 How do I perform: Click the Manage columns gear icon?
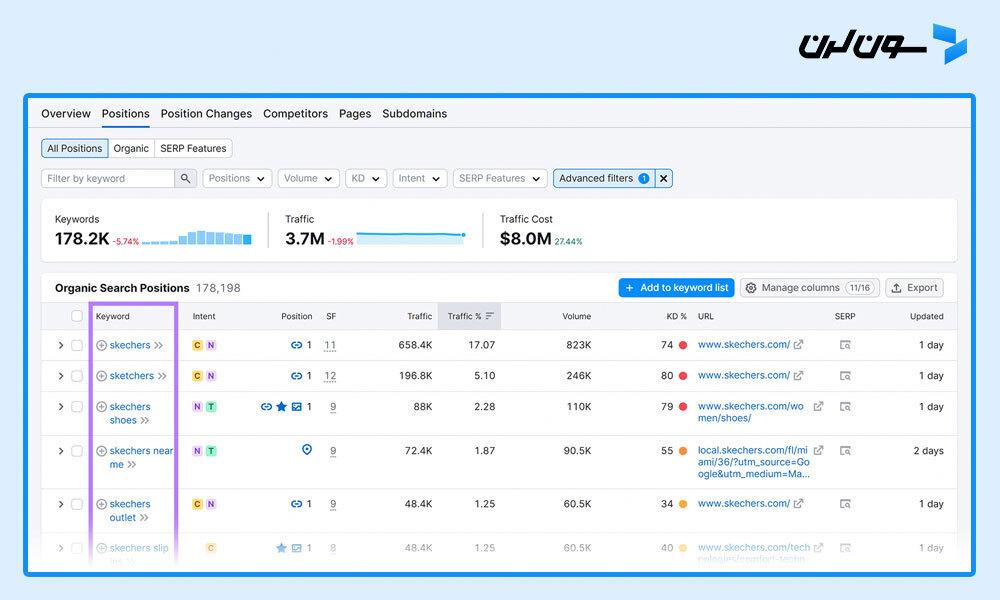[x=751, y=288]
